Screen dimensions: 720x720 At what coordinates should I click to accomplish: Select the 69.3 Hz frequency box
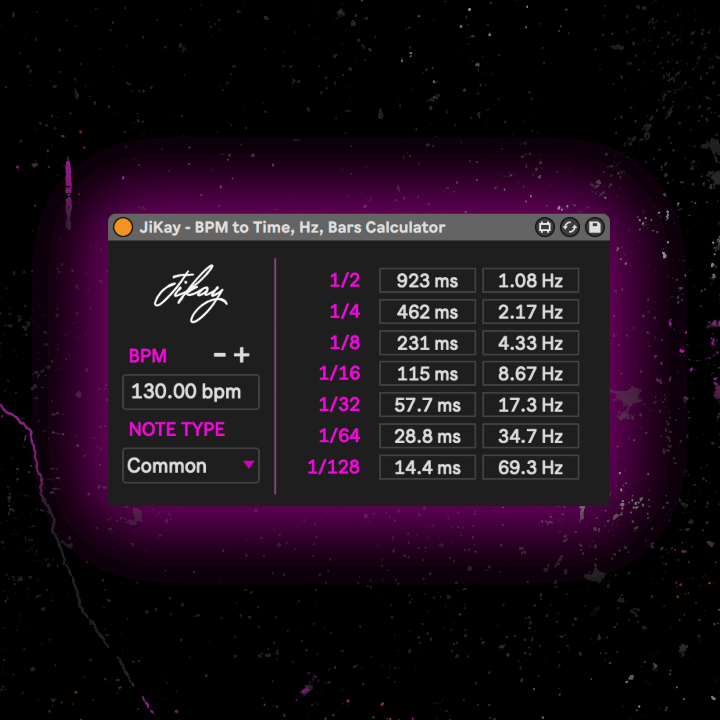tap(530, 467)
